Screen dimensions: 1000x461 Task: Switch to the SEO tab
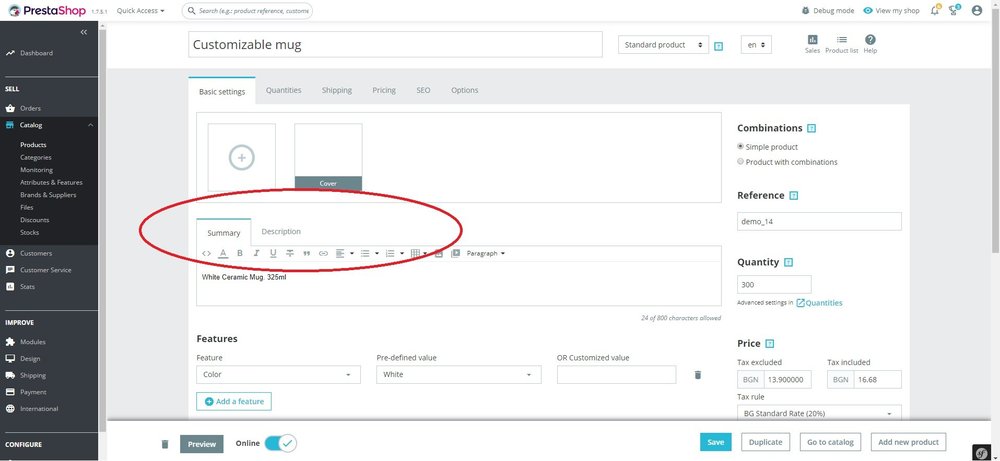pyautogui.click(x=423, y=91)
